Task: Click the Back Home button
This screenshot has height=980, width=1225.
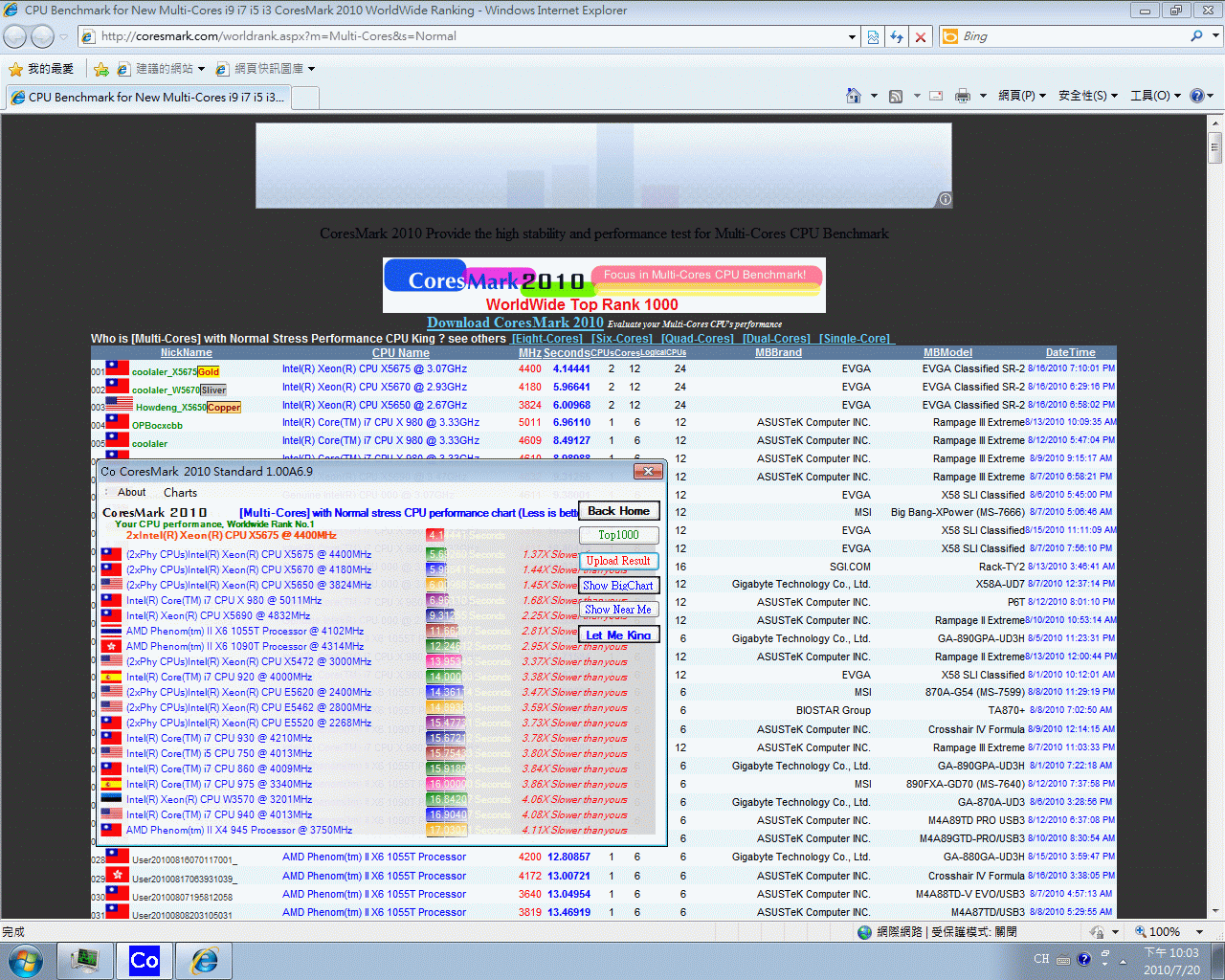Action: coord(619,511)
